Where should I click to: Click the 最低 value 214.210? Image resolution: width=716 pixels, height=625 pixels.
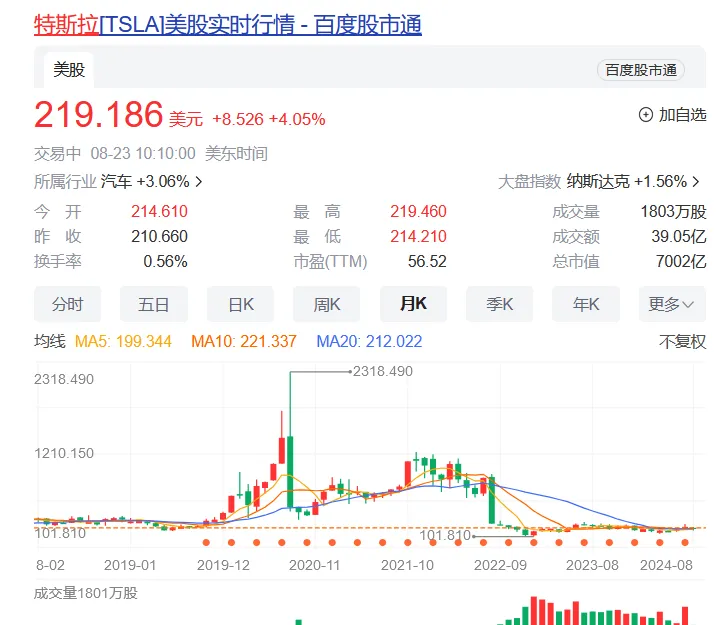(x=418, y=236)
